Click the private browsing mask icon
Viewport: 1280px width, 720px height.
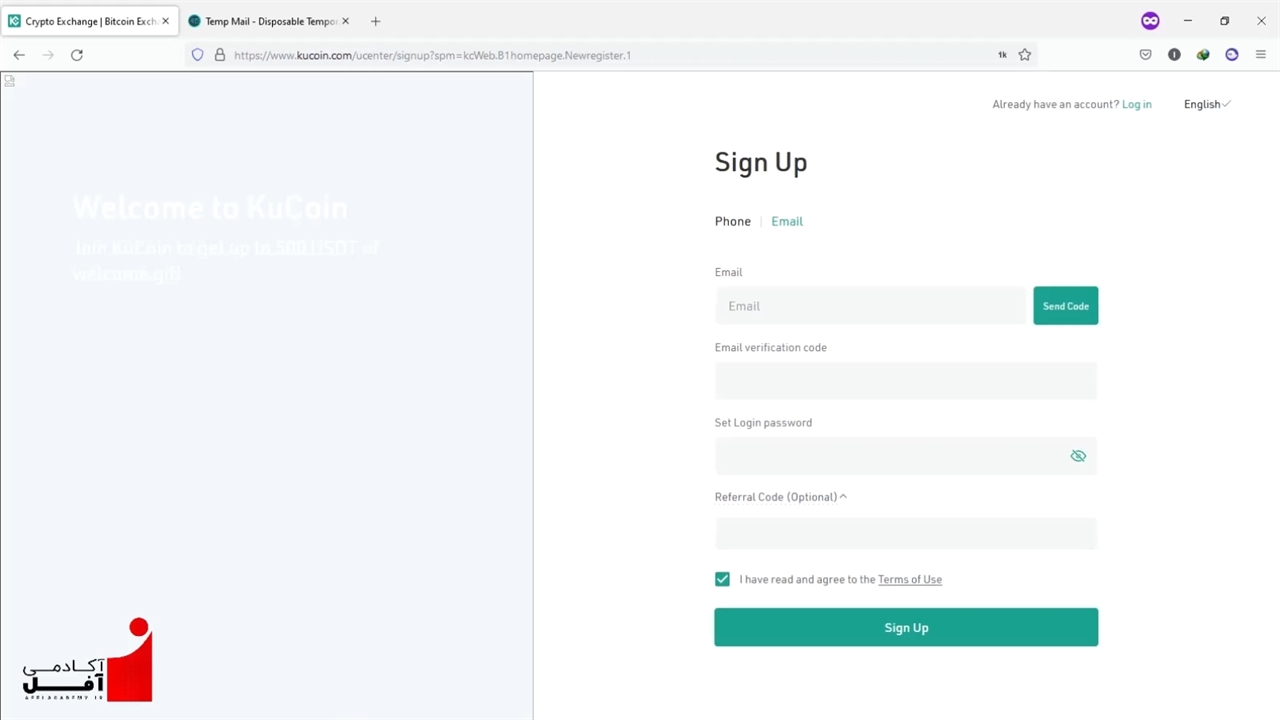coord(1150,21)
